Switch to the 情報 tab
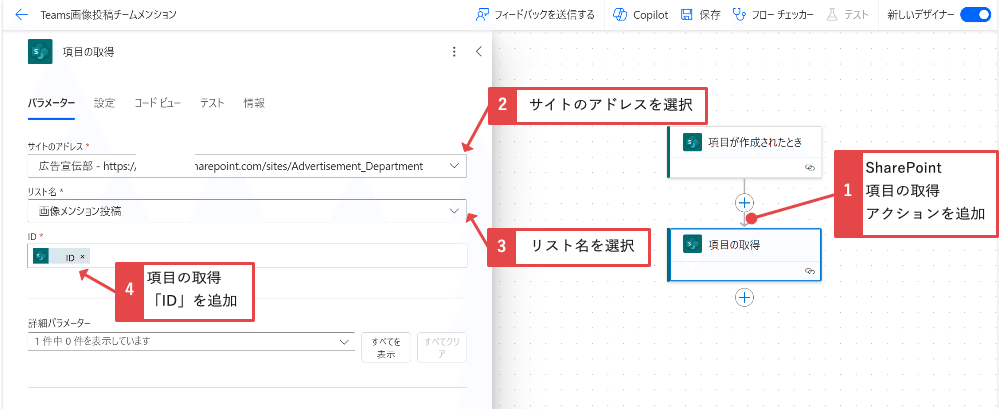This screenshot has height=410, width=1000. pyautogui.click(x=254, y=103)
